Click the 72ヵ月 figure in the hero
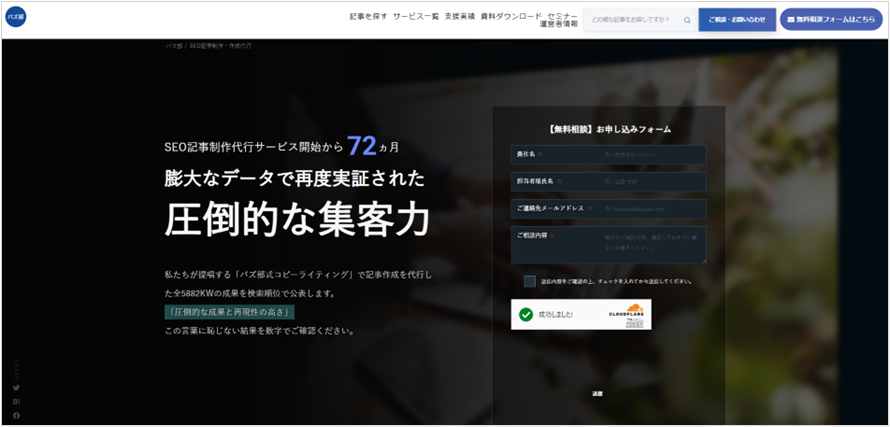890x427 pixels. click(373, 146)
